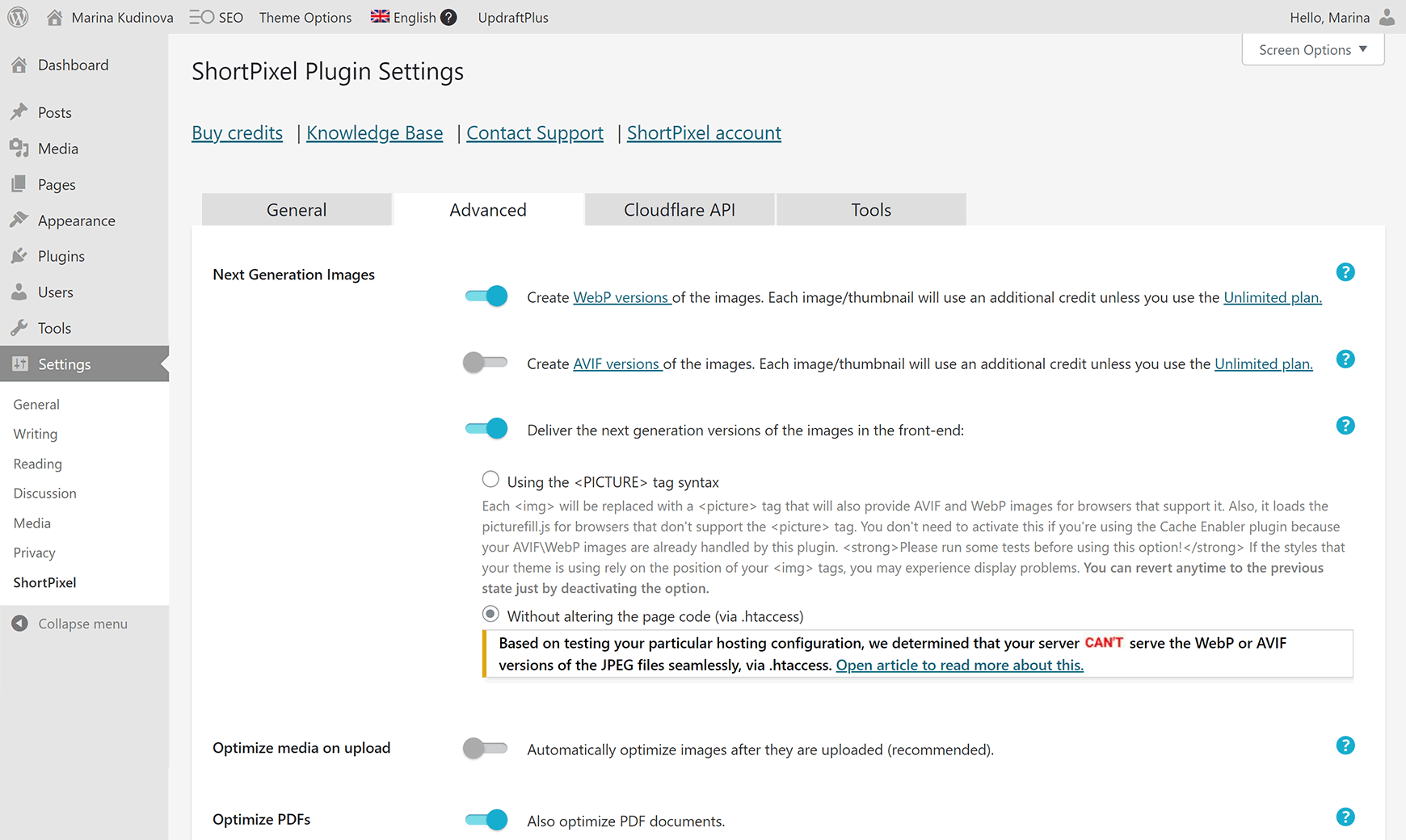Viewport: 1406px width, 840px height.
Task: Click Unlimited plan link in WebP row
Action: pyautogui.click(x=1273, y=297)
